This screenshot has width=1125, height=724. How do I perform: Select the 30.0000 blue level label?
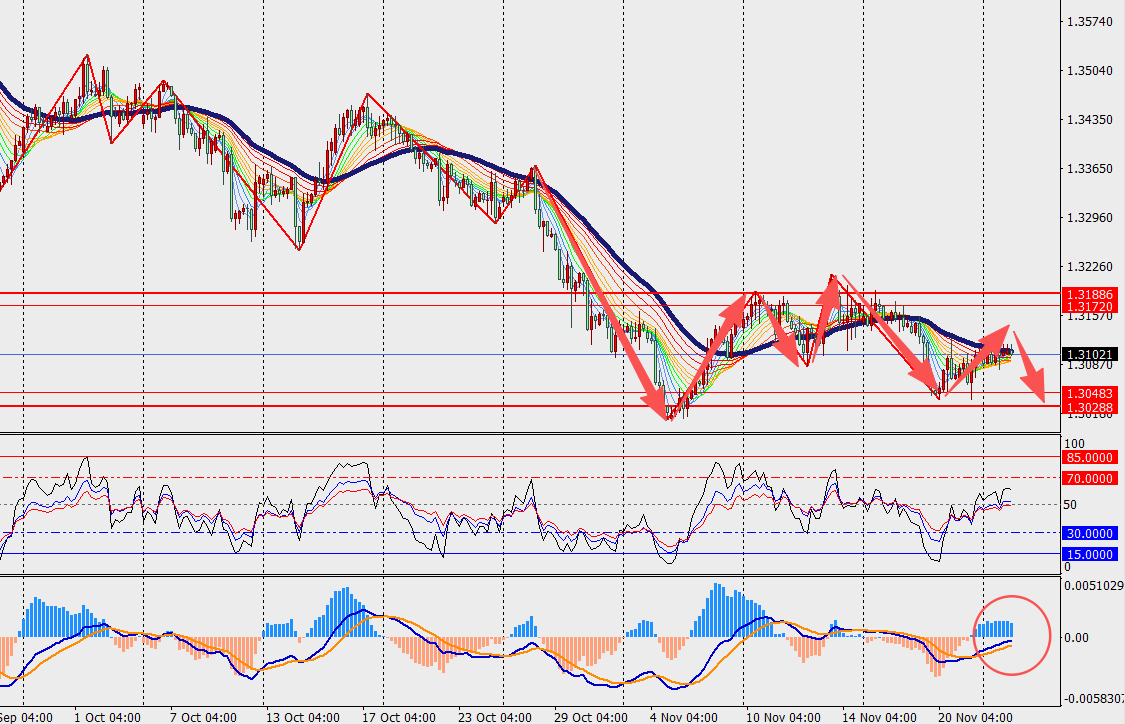(x=1090, y=533)
